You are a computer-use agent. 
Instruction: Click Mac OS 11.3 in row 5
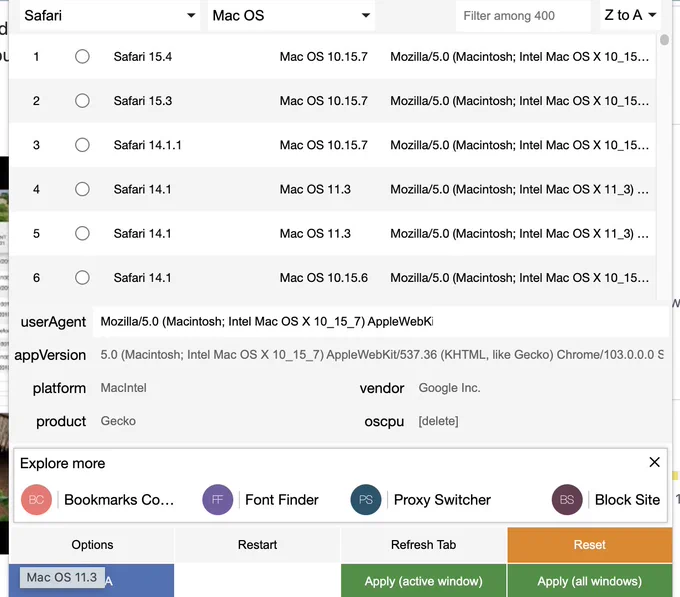(x=315, y=234)
